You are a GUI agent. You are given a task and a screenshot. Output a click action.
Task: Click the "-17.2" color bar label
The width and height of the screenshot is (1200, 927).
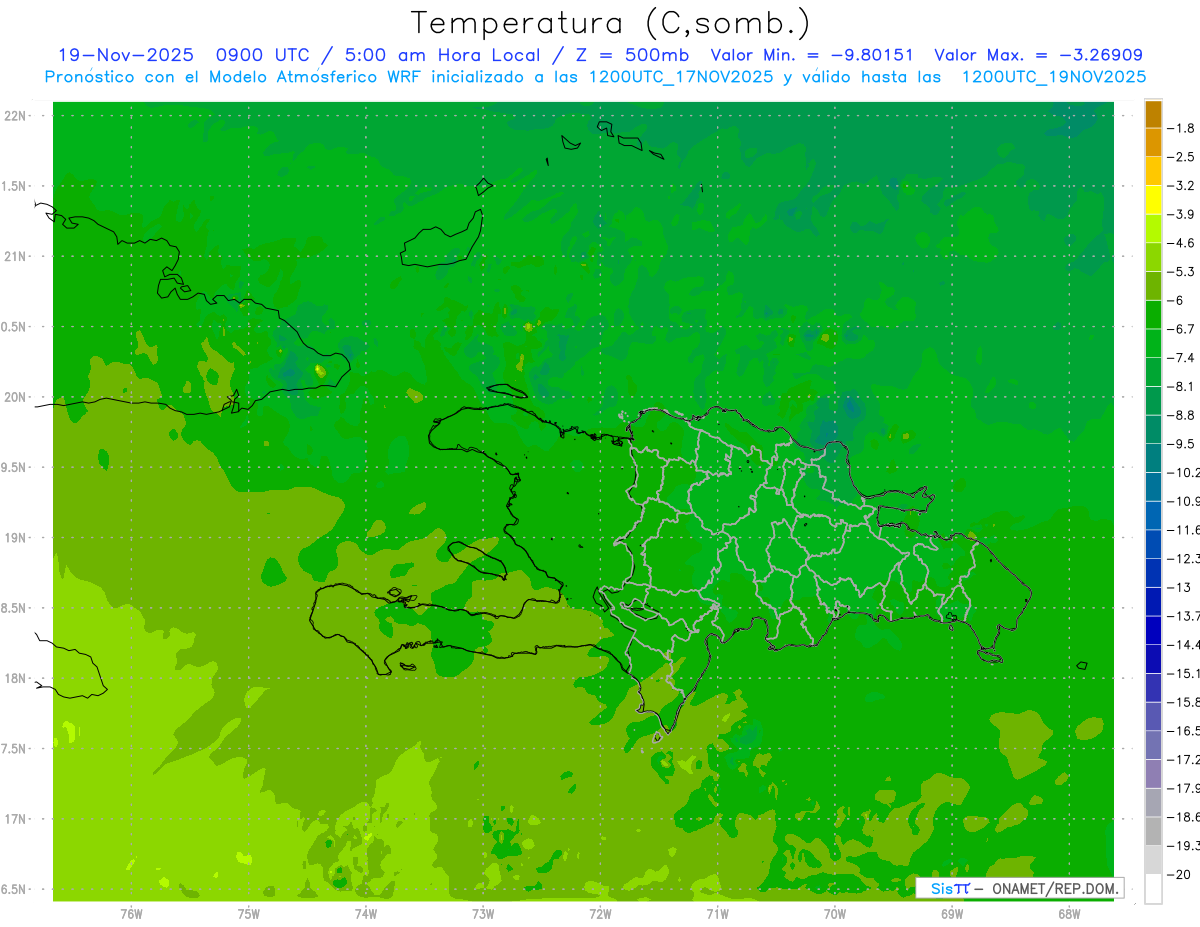click(1184, 760)
